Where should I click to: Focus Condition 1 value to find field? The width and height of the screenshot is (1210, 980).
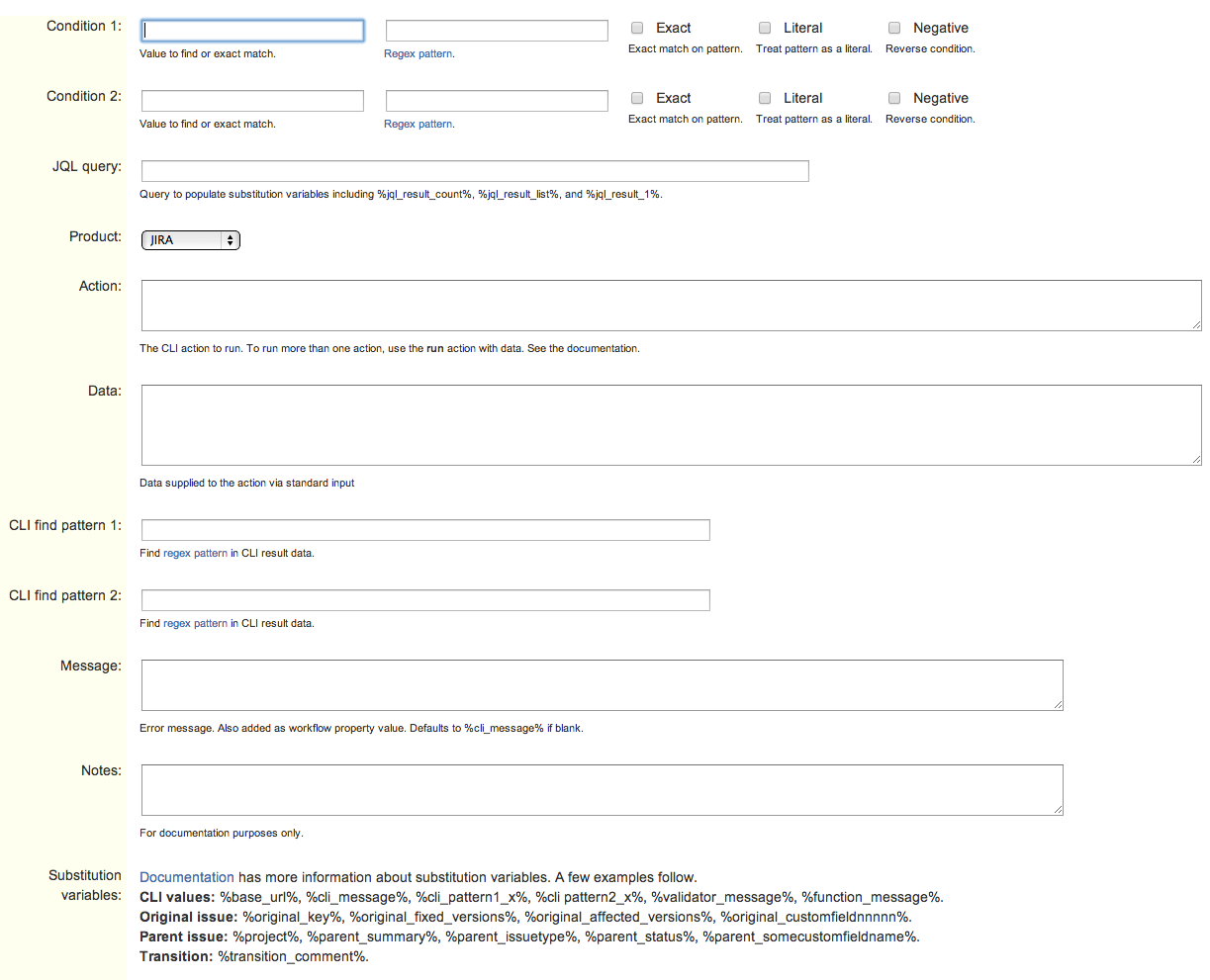(x=252, y=31)
